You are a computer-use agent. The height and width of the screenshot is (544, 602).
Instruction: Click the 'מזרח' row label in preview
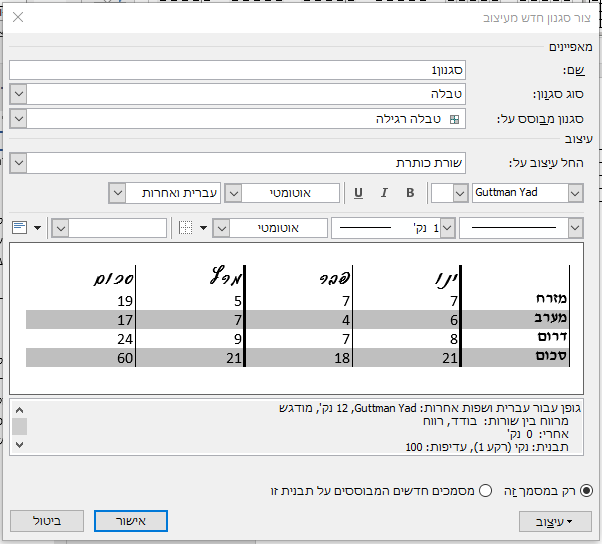551,298
